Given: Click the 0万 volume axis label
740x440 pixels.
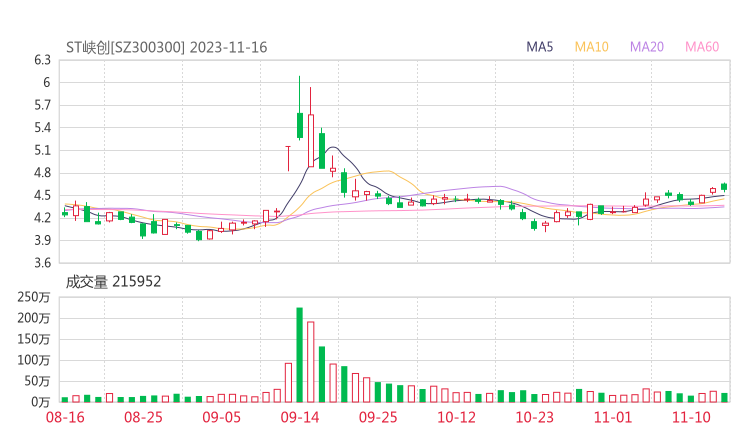Looking at the screenshot, I should 41,402.
